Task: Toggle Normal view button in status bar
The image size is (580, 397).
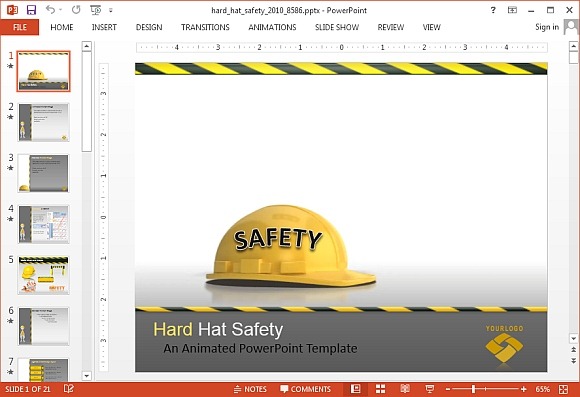Action: coord(355,389)
